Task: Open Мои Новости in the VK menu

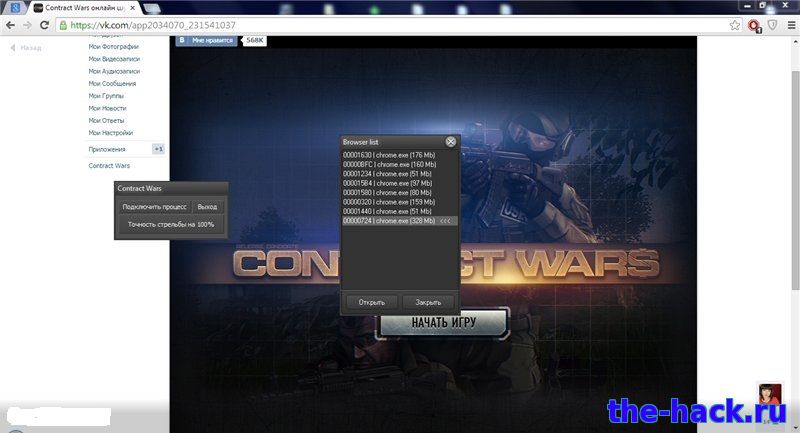Action: point(107,108)
